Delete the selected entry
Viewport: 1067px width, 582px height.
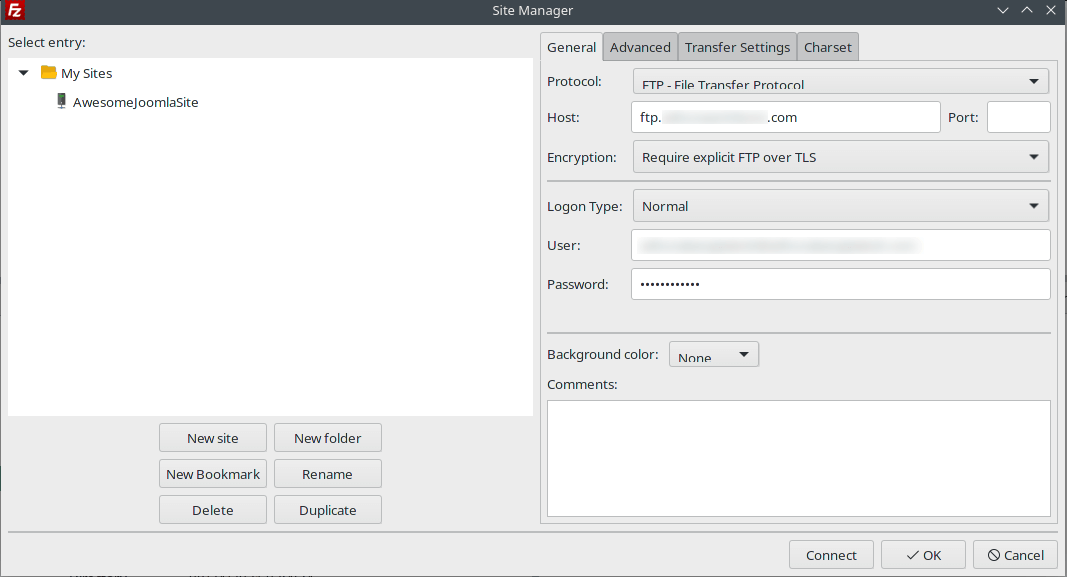(212, 509)
